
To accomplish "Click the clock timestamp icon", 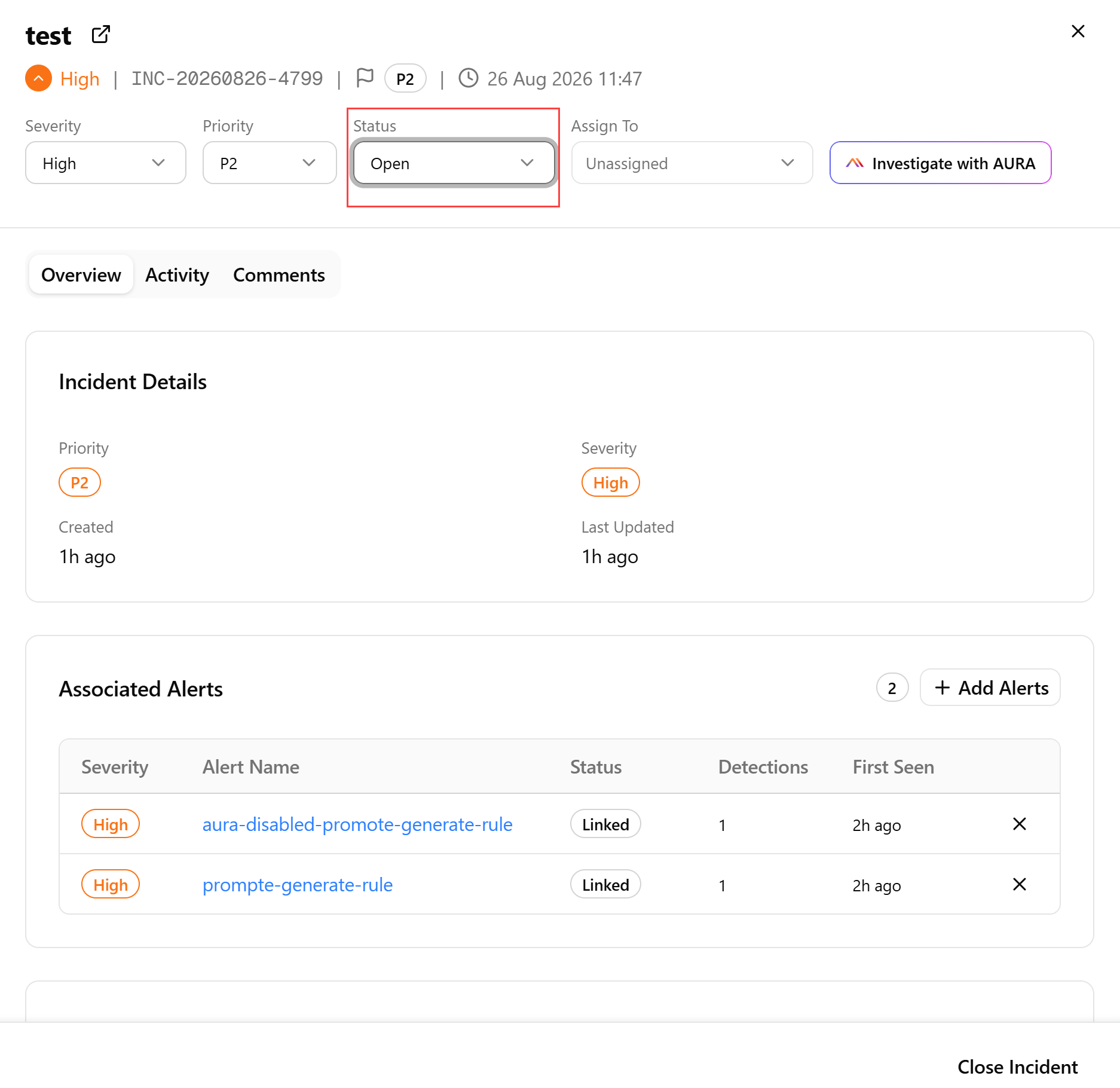I will pyautogui.click(x=469, y=78).
